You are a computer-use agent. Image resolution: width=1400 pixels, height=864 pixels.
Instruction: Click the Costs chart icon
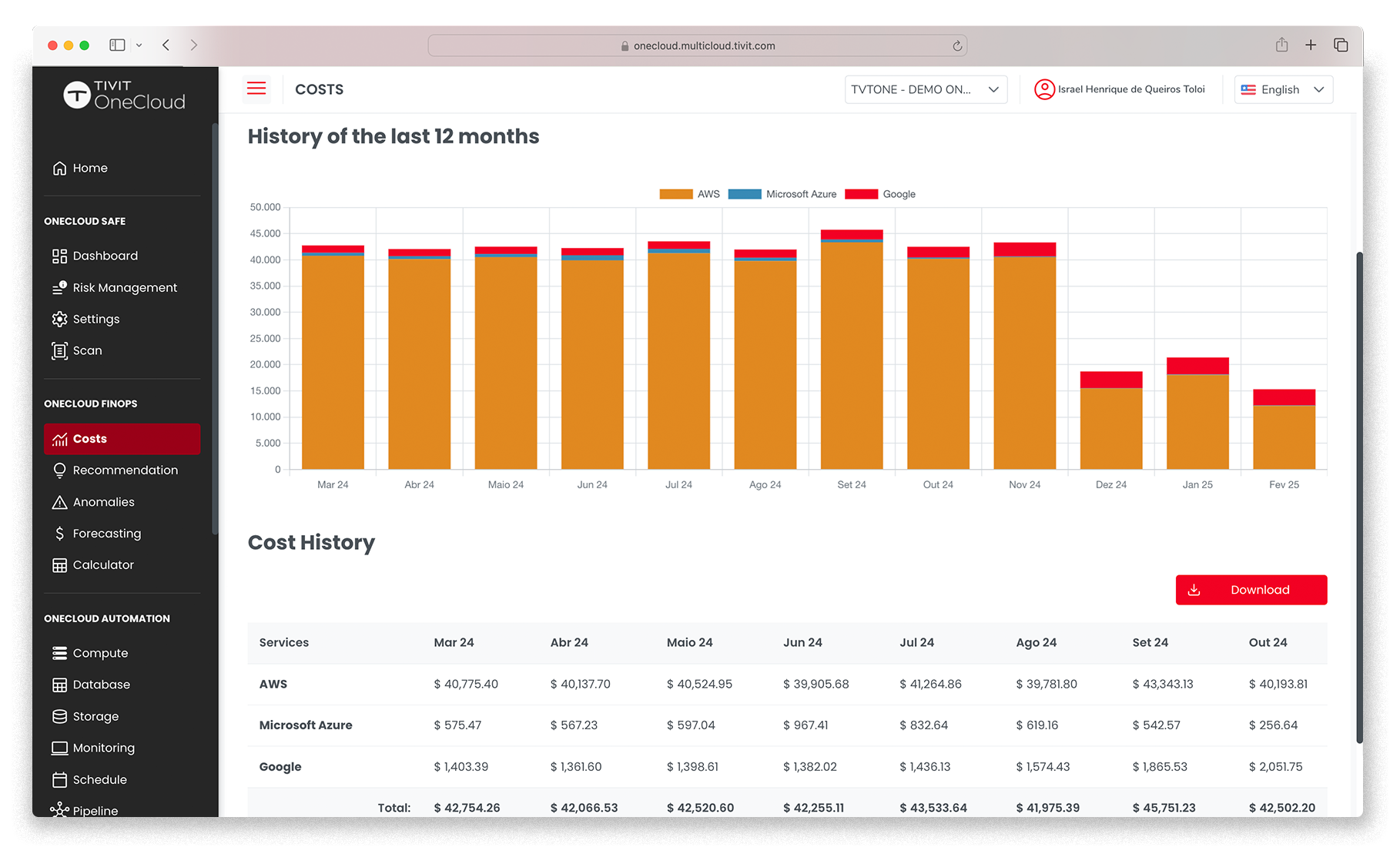pos(59,439)
